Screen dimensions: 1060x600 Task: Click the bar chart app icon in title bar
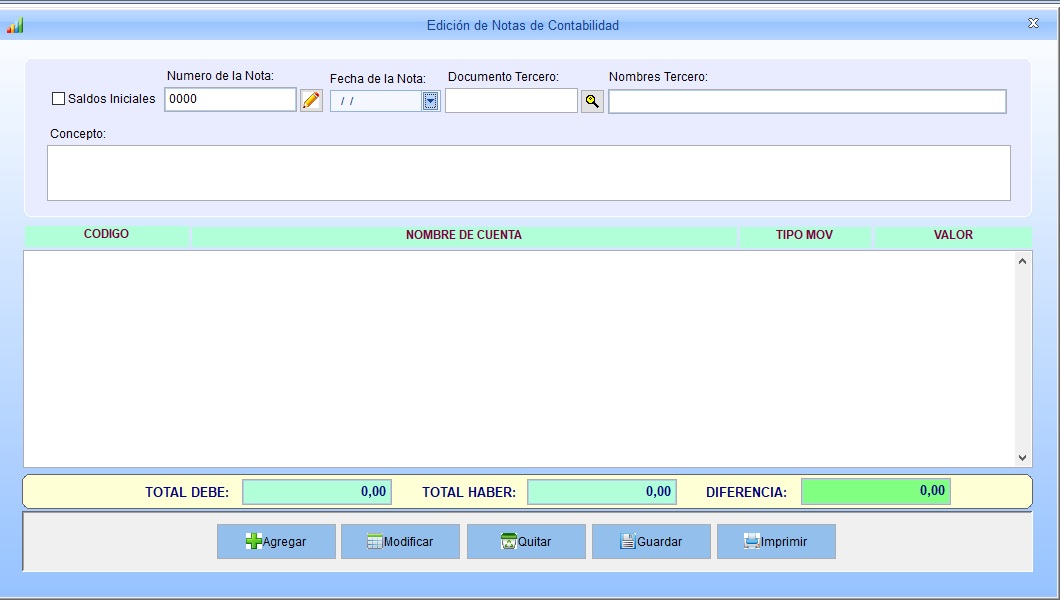[15, 25]
